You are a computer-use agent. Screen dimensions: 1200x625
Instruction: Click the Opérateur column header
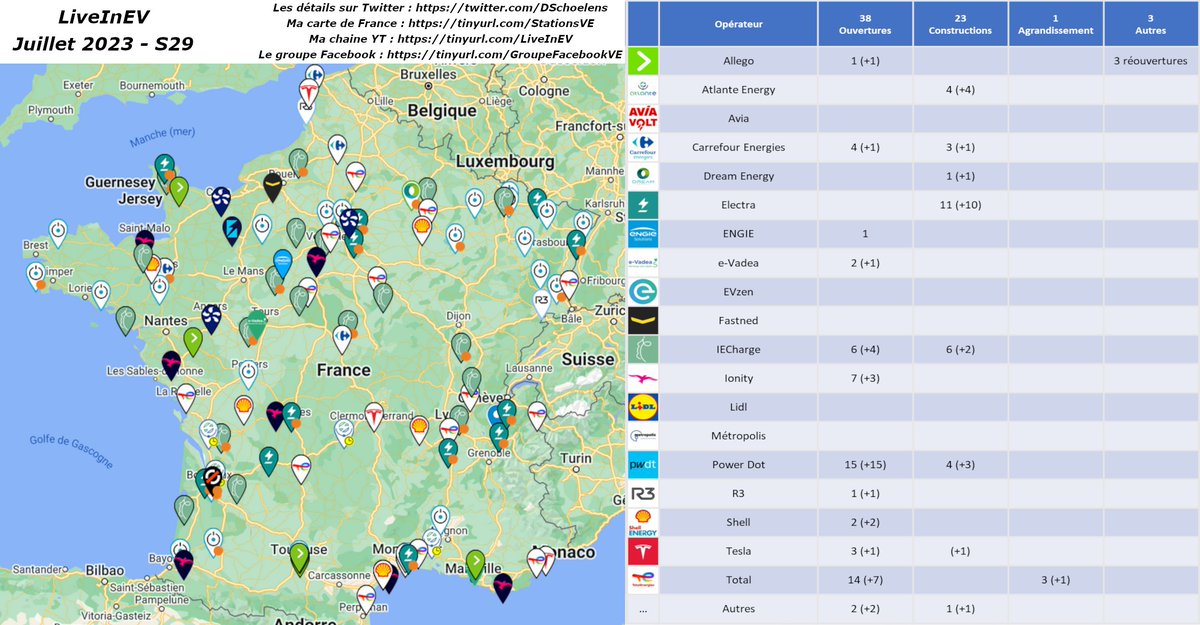[737, 23]
